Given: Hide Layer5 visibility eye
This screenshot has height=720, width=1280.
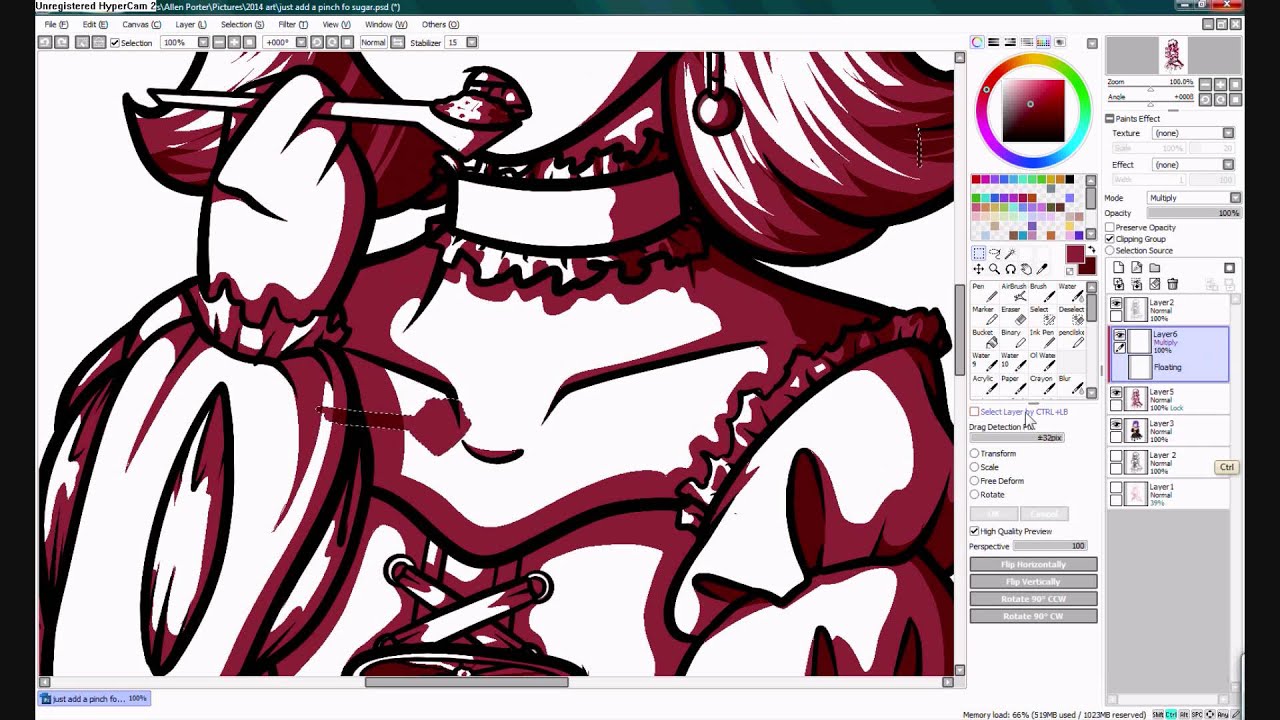Looking at the screenshot, I should pyautogui.click(x=1116, y=393).
